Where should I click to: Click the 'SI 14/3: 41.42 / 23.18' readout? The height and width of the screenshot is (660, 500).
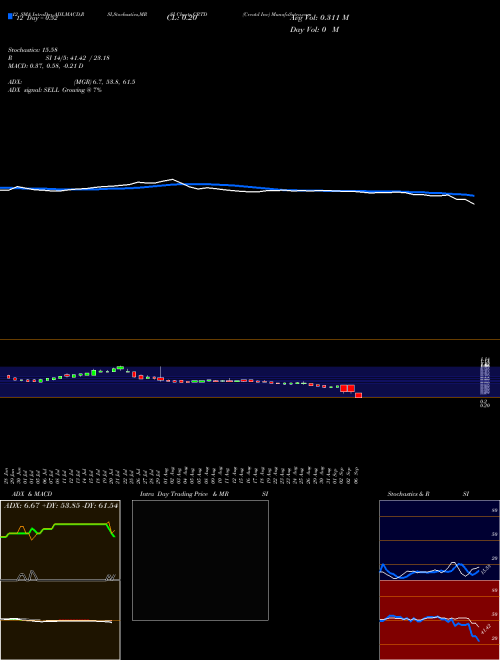point(78,58)
